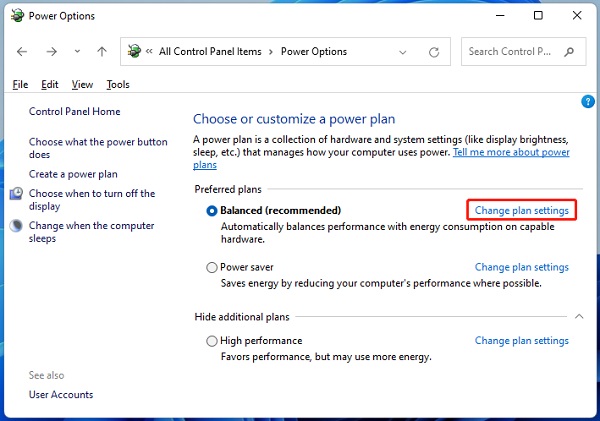Image resolution: width=600 pixels, height=421 pixels.
Task: Minimize the Power Options window
Action: [x=500, y=15]
